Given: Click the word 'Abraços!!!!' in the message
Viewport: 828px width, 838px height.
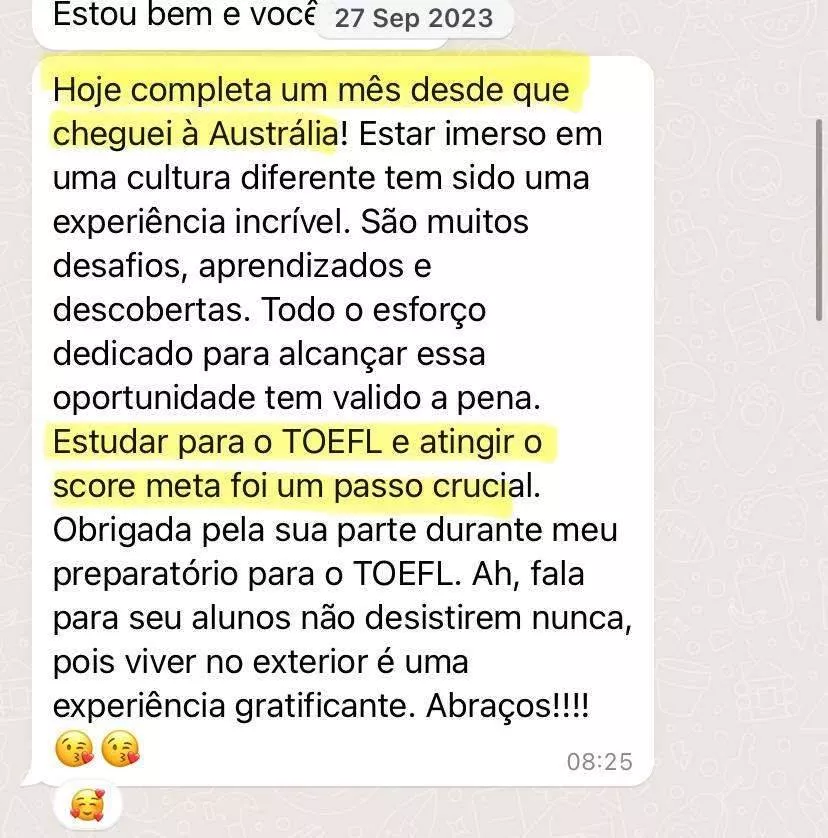Looking at the screenshot, I should pyautogui.click(x=507, y=705).
